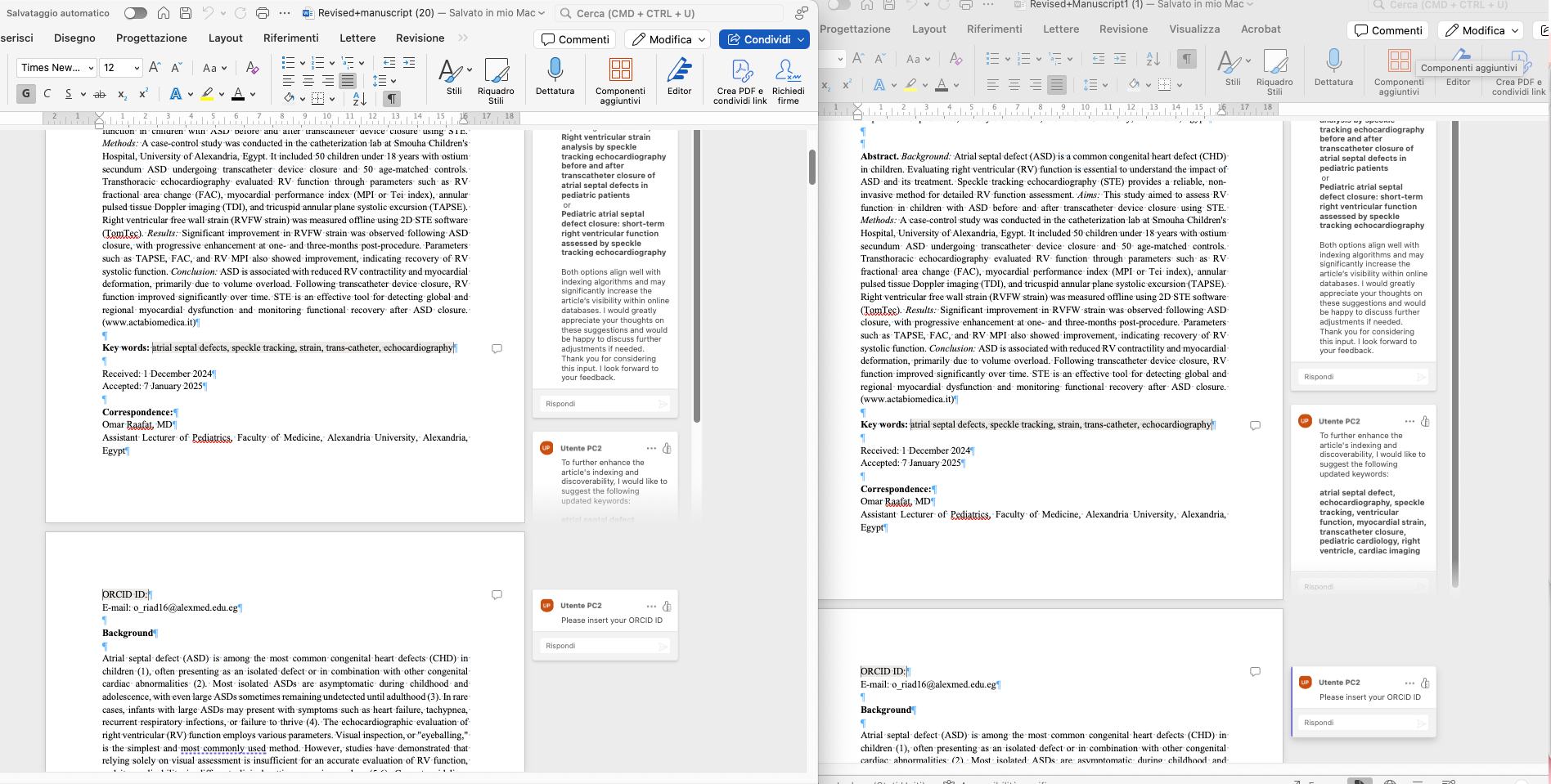Click the print icon in left title bar
The image size is (1551, 784).
point(262,13)
